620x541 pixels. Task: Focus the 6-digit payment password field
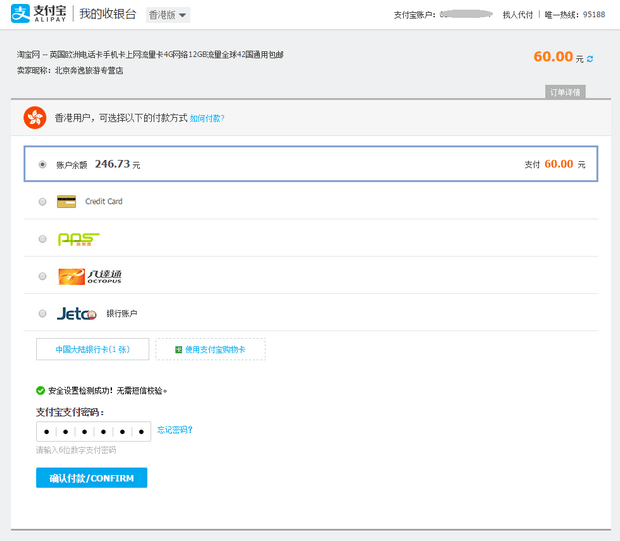point(93,431)
